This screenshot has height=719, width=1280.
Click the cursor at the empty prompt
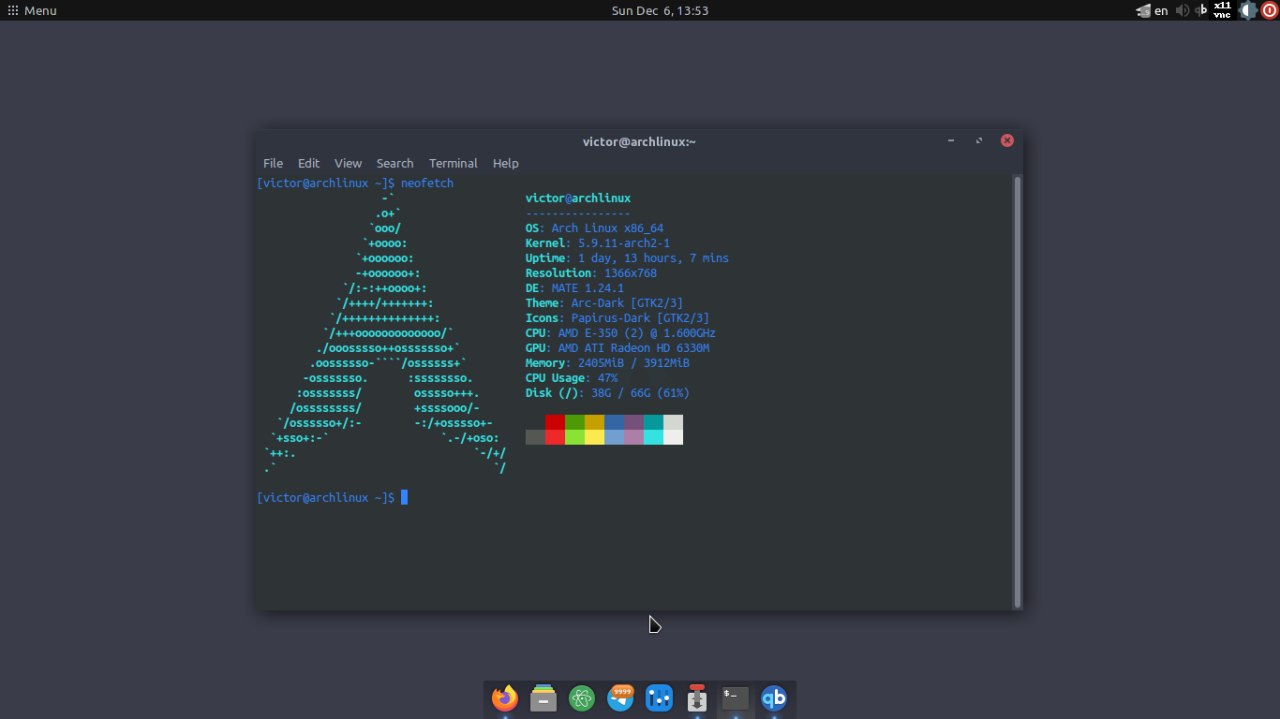click(404, 497)
